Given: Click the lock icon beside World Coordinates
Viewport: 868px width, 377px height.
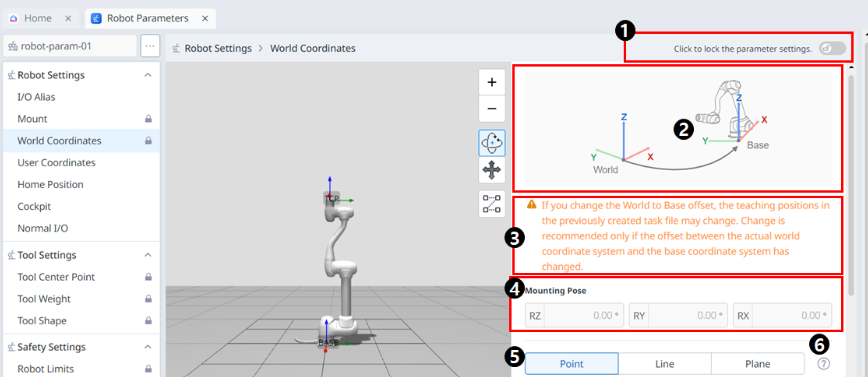Looking at the screenshot, I should [x=148, y=141].
